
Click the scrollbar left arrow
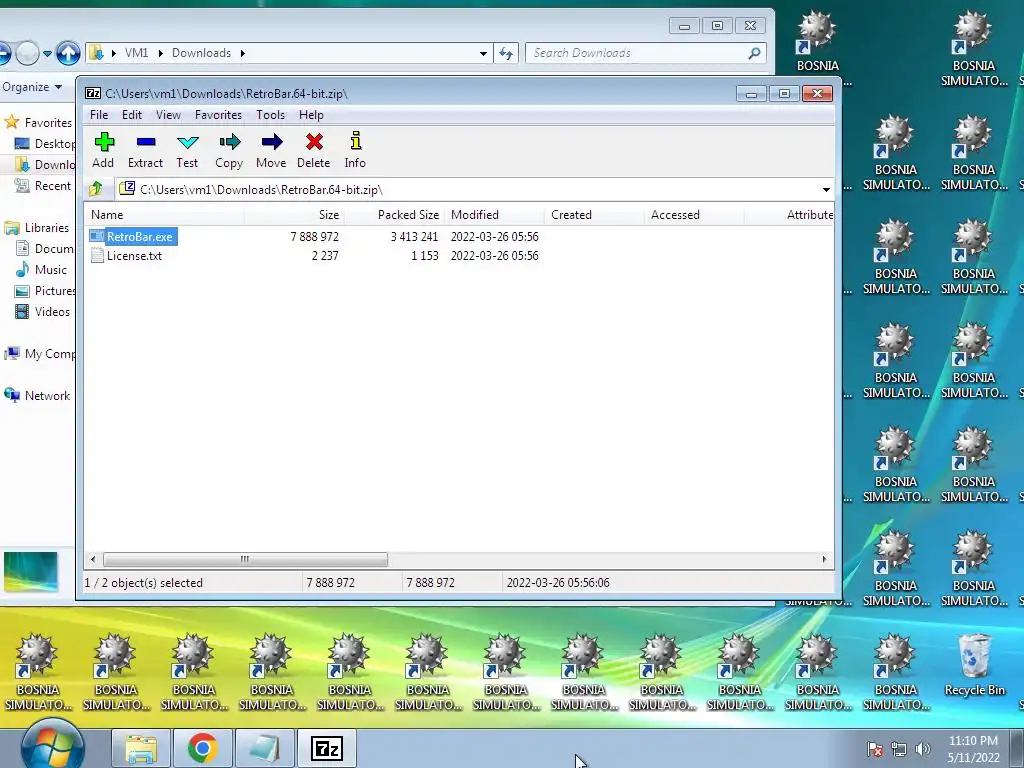[x=93, y=560]
